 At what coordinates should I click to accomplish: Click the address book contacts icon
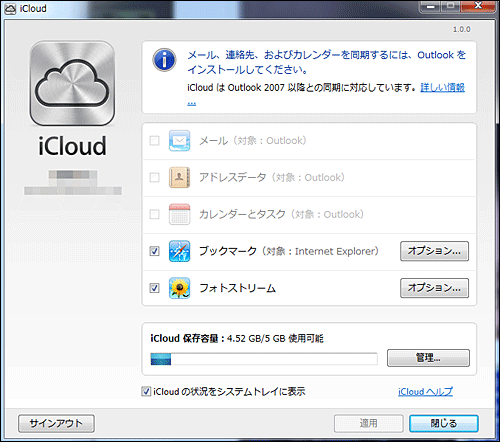(x=179, y=177)
